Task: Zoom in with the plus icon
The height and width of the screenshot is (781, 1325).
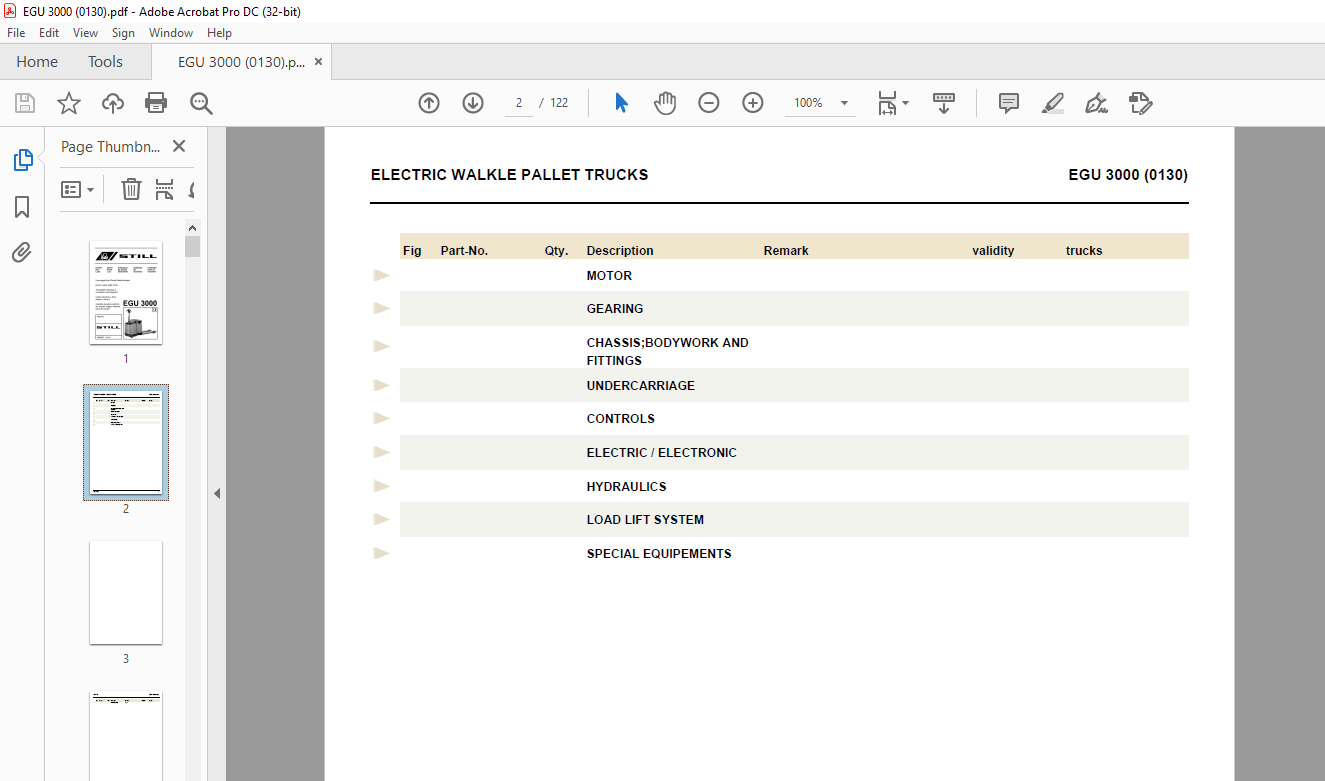Action: tap(753, 103)
